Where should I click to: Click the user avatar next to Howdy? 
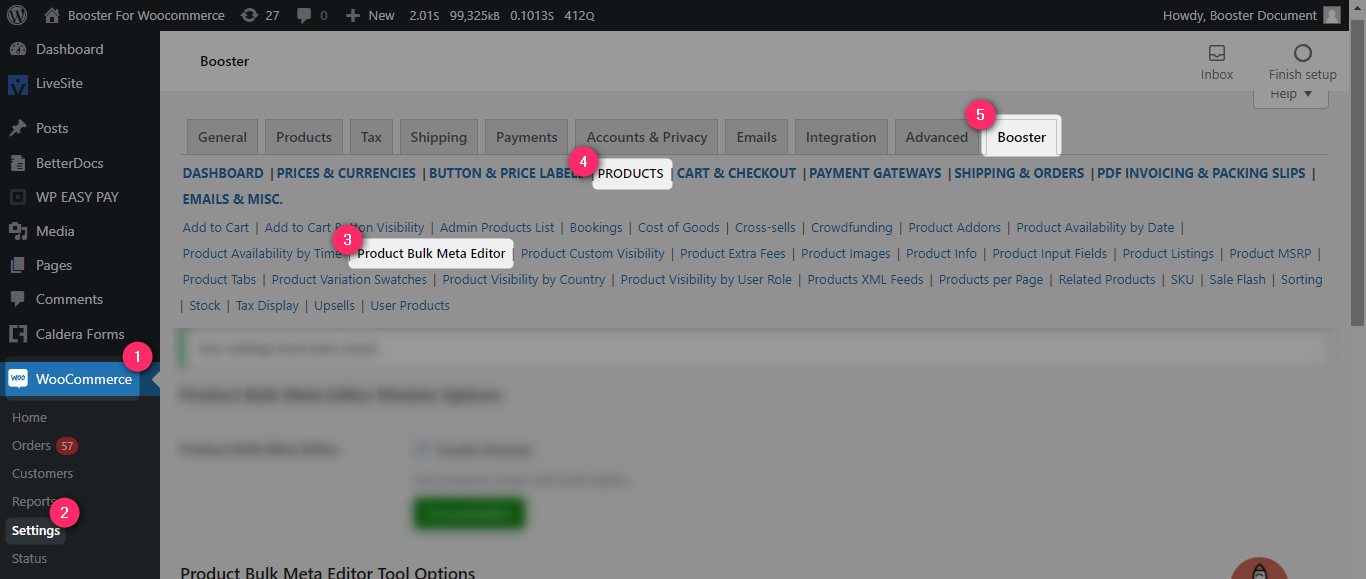1331,15
